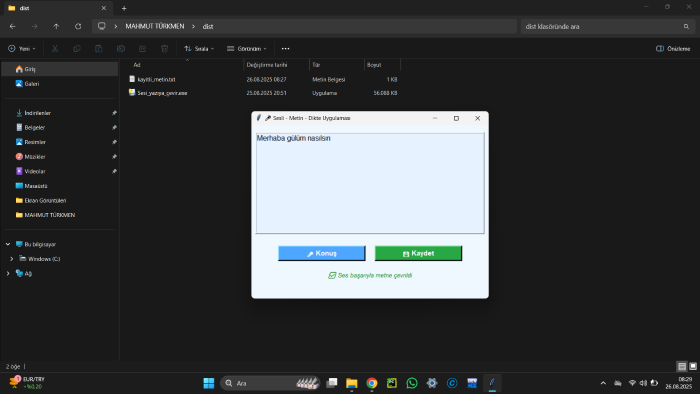This screenshot has width=700, height=394.
Task: Close the dist Explorer tab
Action: pyautogui.click(x=104, y=8)
